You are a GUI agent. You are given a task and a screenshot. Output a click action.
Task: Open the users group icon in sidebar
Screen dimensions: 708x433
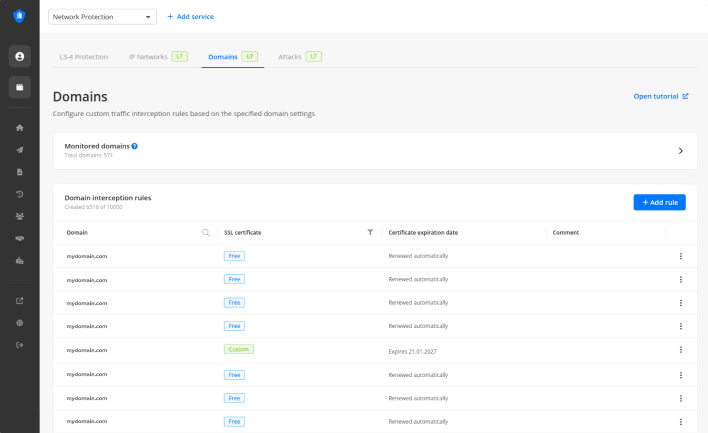[x=20, y=215]
